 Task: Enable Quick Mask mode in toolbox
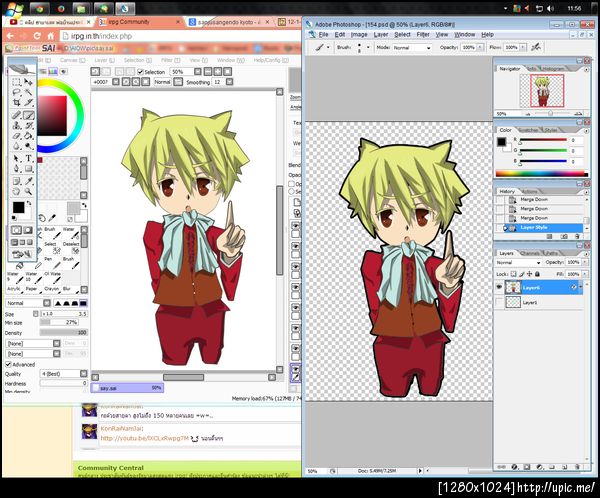[28, 230]
